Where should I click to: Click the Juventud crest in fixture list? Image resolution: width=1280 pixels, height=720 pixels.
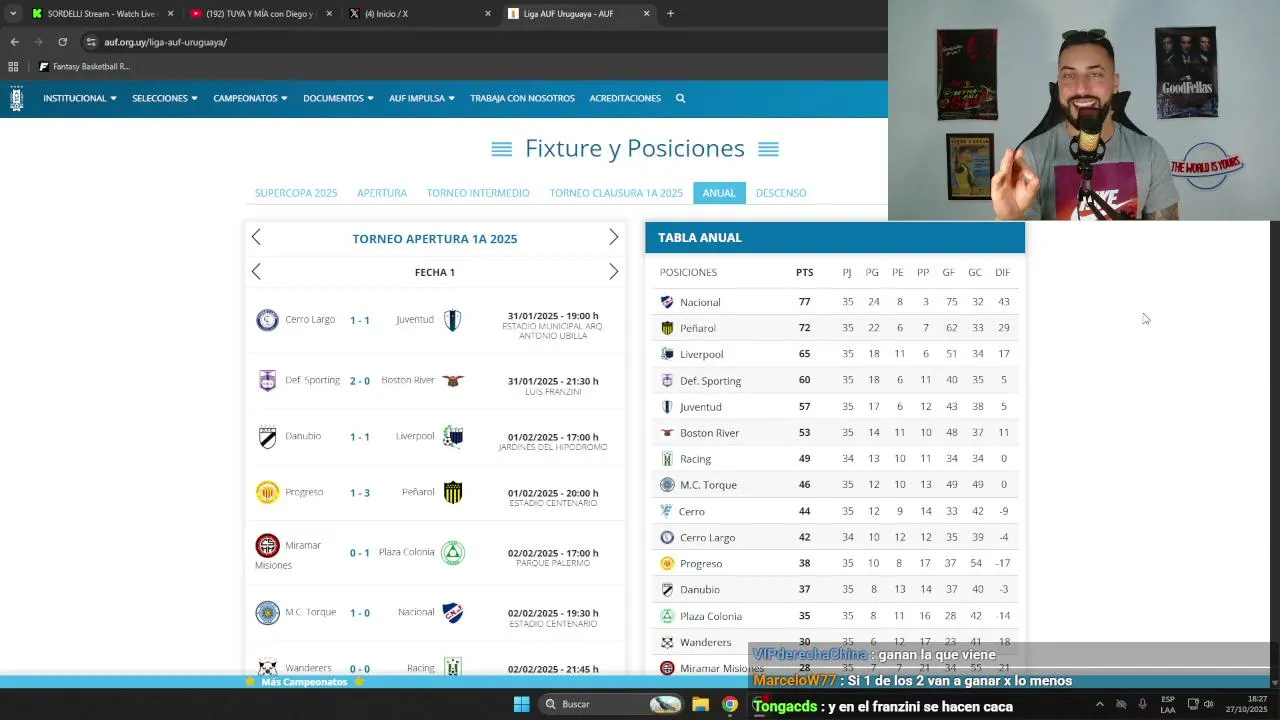pyautogui.click(x=453, y=320)
